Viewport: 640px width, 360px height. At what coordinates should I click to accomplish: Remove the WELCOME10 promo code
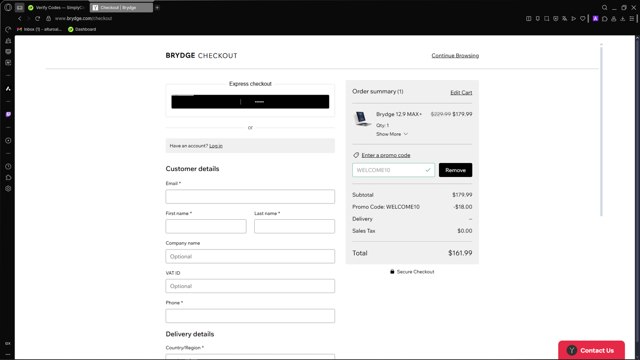tap(456, 170)
